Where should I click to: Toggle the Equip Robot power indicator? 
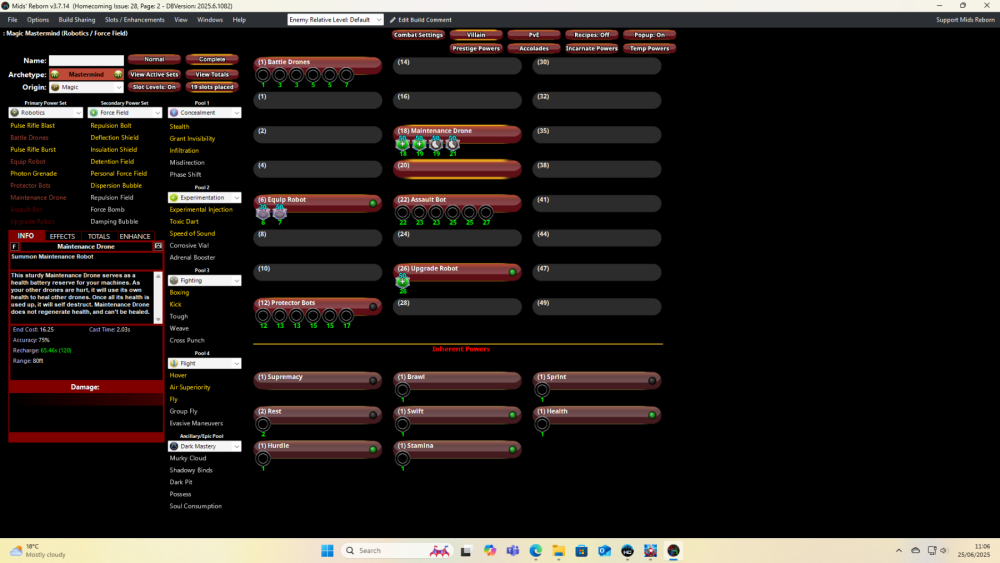[x=373, y=203]
